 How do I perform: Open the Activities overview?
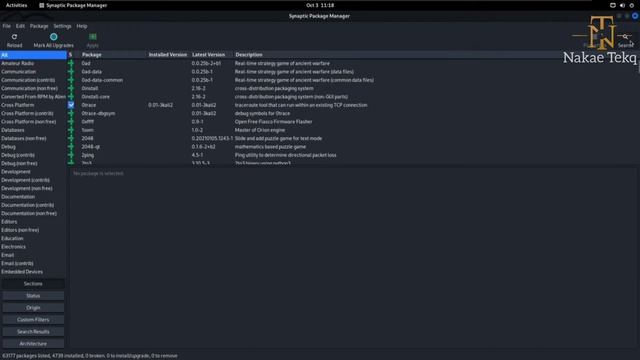(16, 5)
